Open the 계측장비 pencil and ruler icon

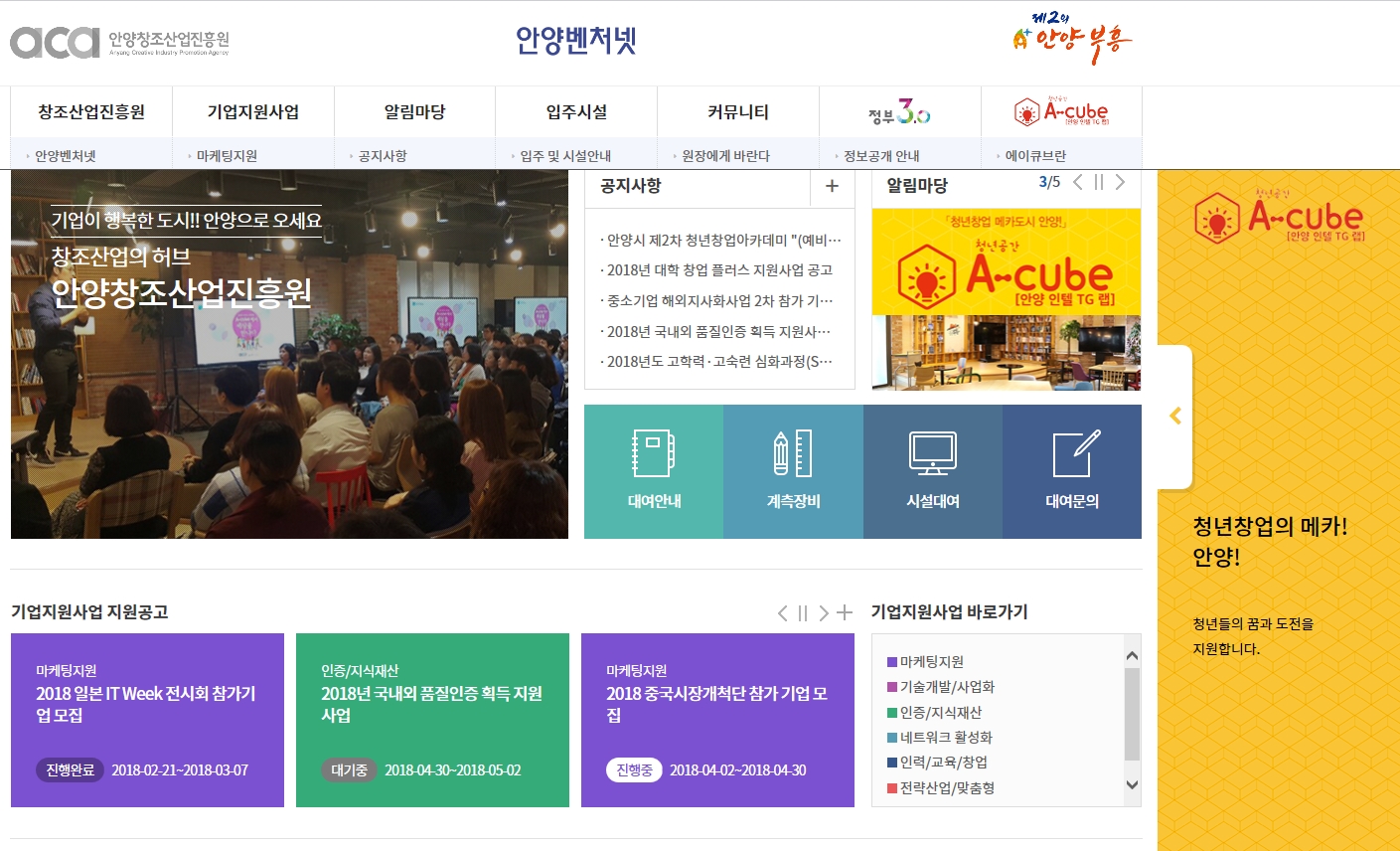tap(793, 470)
